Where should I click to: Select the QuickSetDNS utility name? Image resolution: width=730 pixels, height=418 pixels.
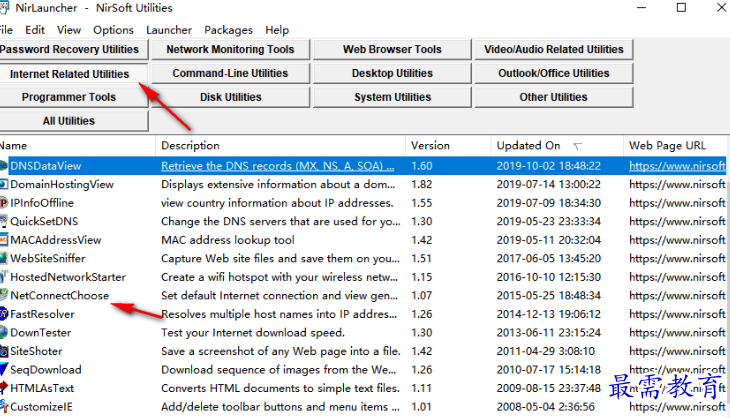[x=44, y=222]
